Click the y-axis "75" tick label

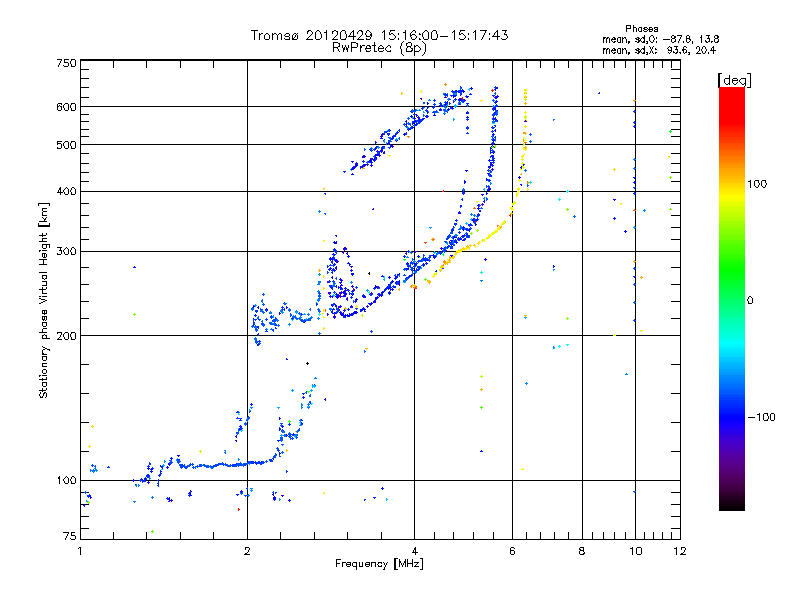click(70, 536)
